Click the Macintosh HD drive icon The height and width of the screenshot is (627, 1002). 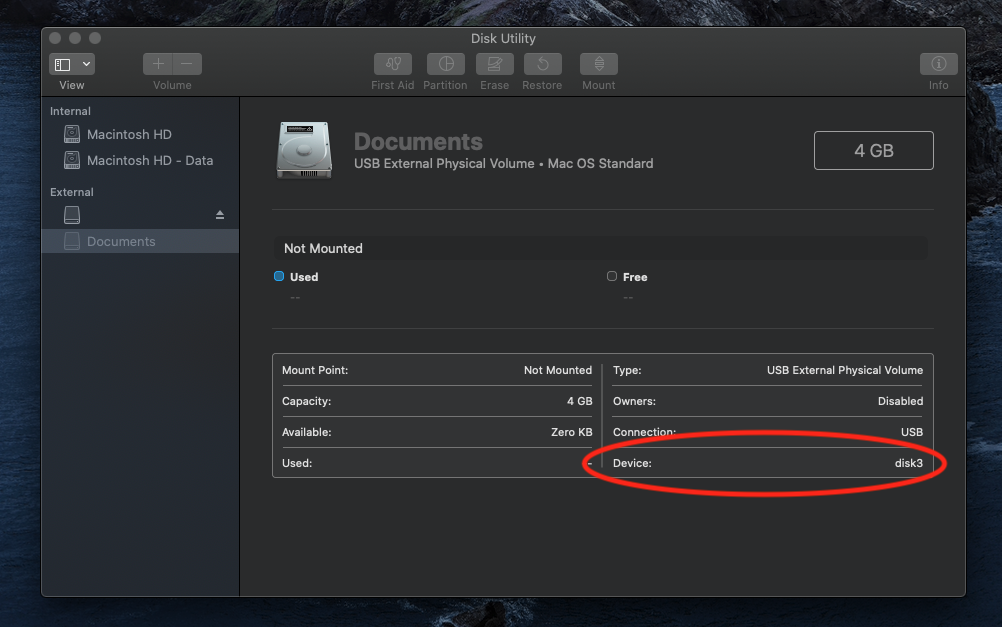72,134
